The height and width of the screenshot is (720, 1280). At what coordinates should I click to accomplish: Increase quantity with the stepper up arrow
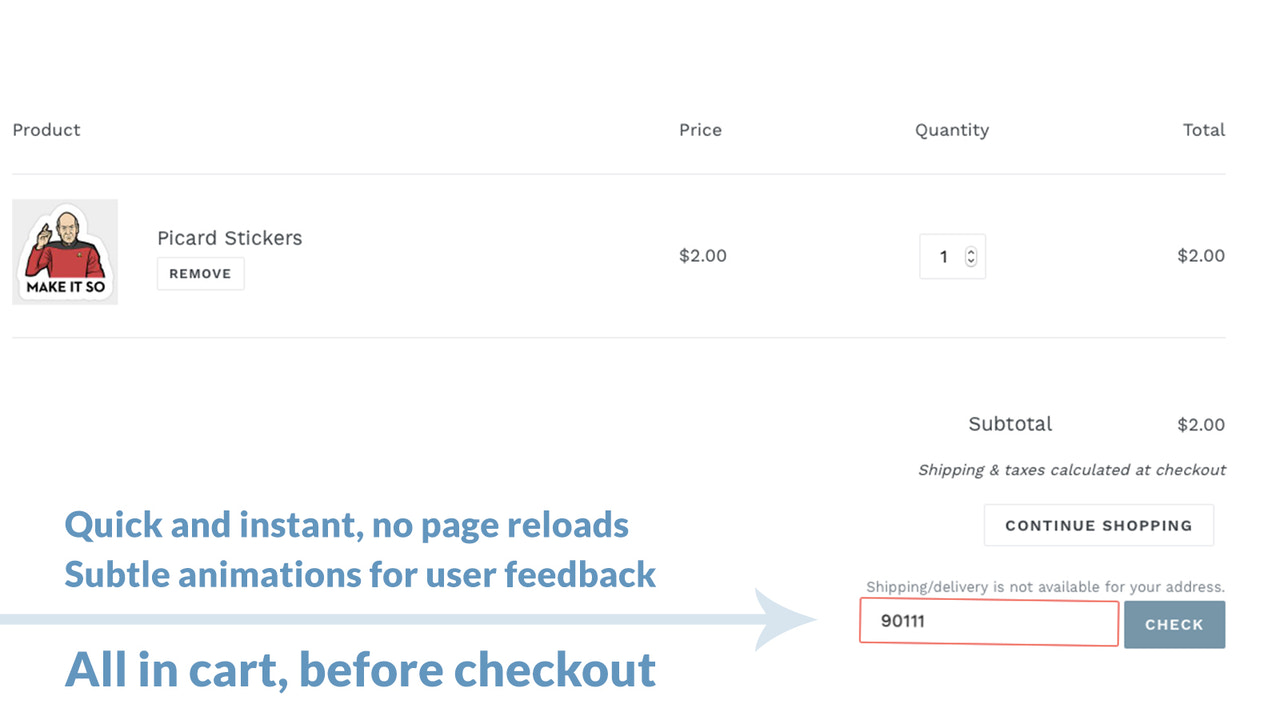point(969,249)
